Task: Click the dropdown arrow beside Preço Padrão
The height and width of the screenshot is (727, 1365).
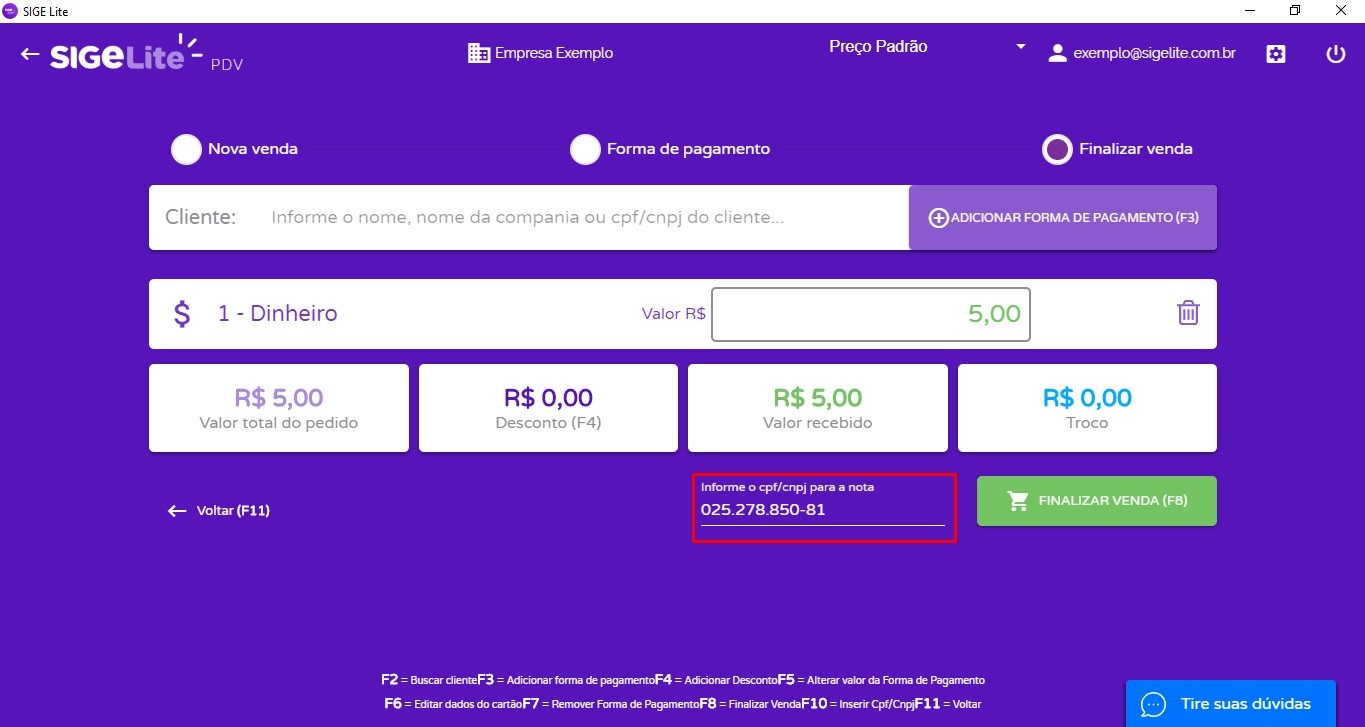Action: 1020,46
